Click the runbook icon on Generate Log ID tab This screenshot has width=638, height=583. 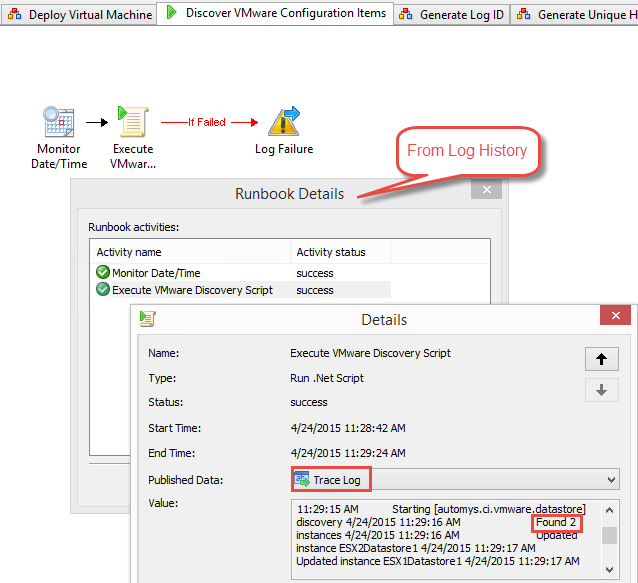[406, 15]
